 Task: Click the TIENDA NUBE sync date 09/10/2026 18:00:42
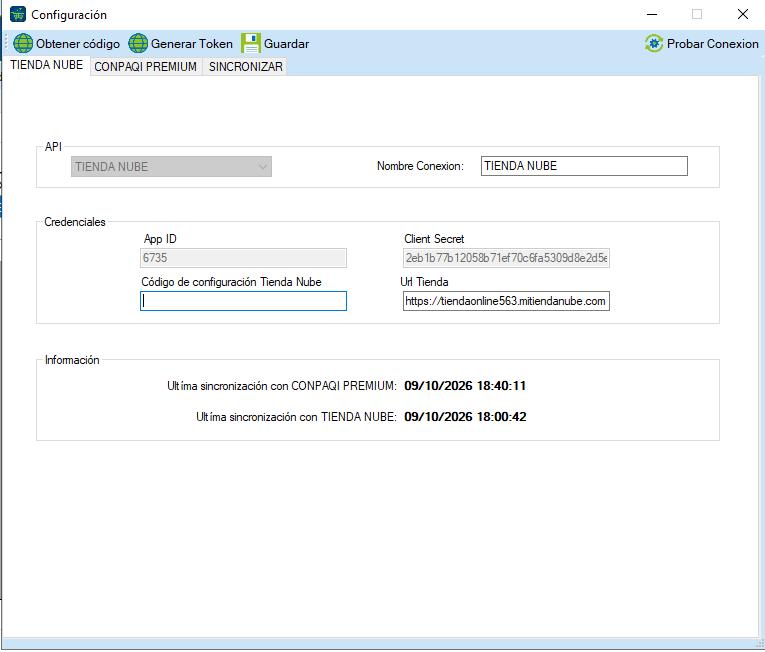tap(465, 417)
